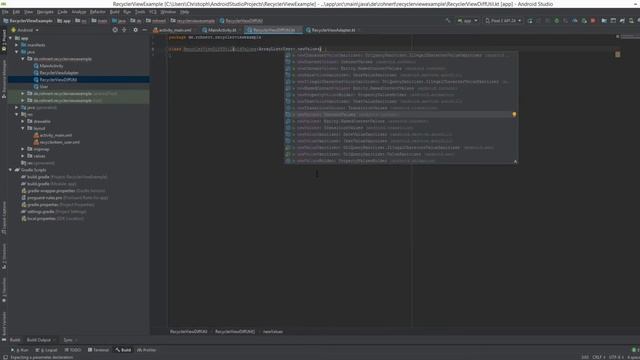Open the app run configuration dropdown
640x360 pixels.
tap(468, 20)
